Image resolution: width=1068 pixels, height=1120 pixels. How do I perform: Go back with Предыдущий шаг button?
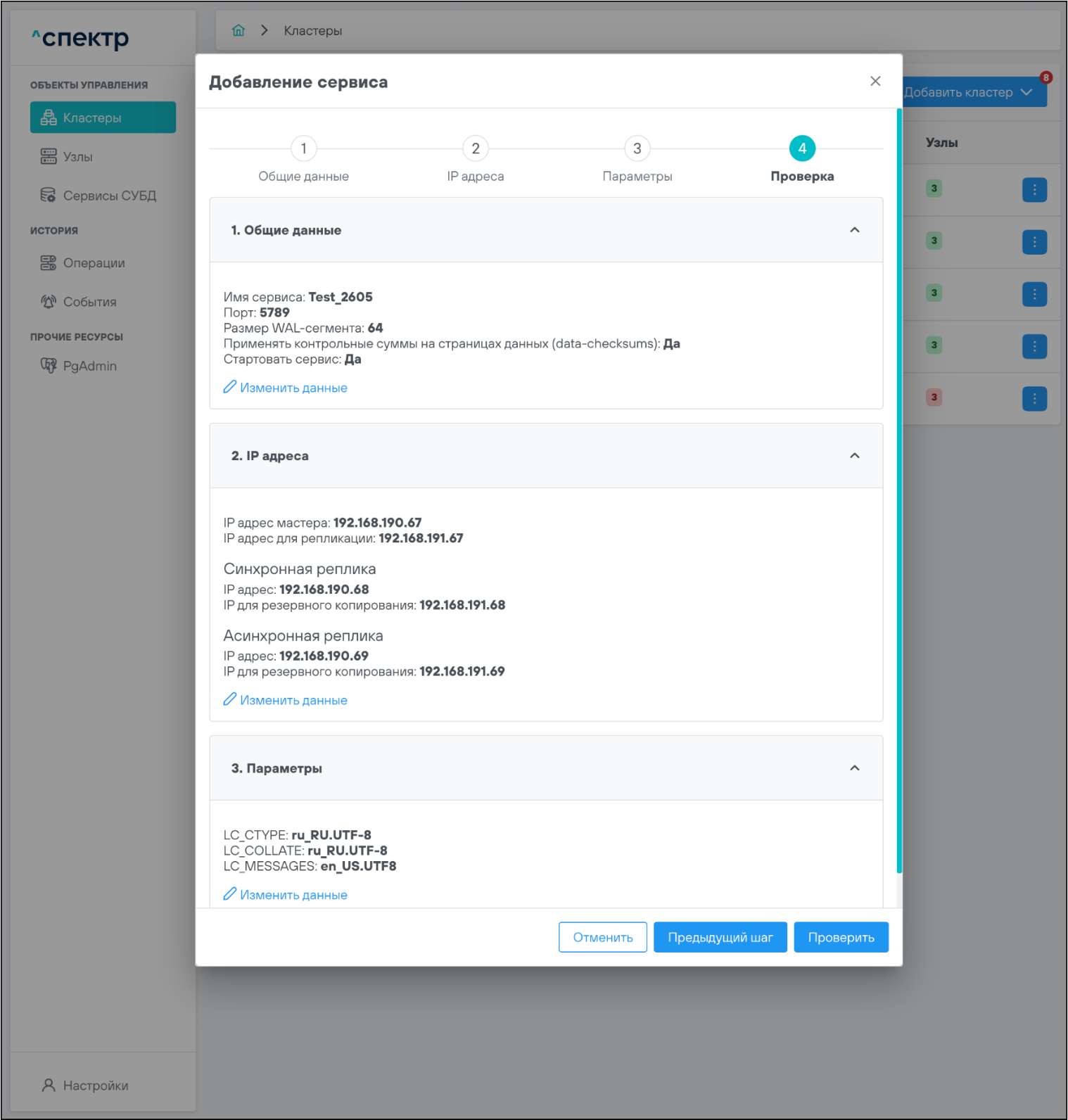pos(720,937)
